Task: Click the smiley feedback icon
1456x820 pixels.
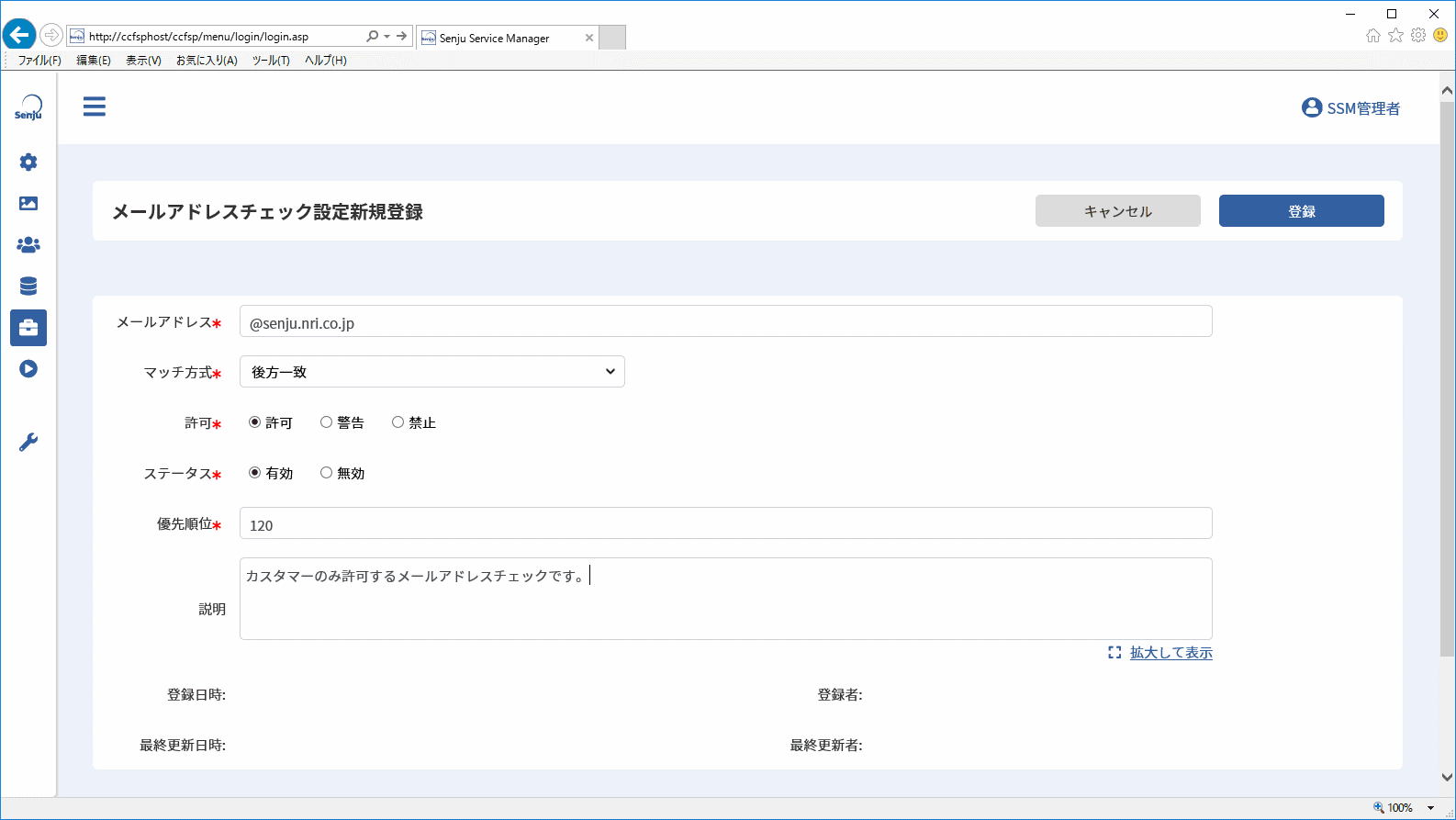Action: click(1440, 36)
